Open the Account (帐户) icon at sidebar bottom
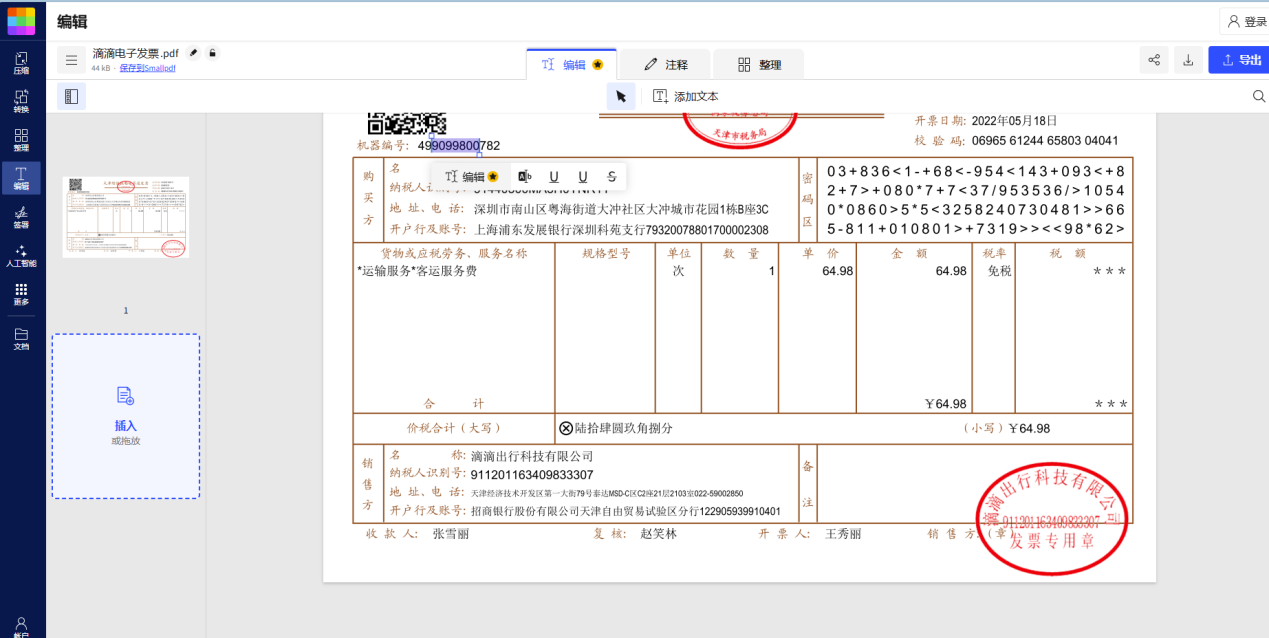Viewport: 1269px width, 638px height. pos(21,626)
